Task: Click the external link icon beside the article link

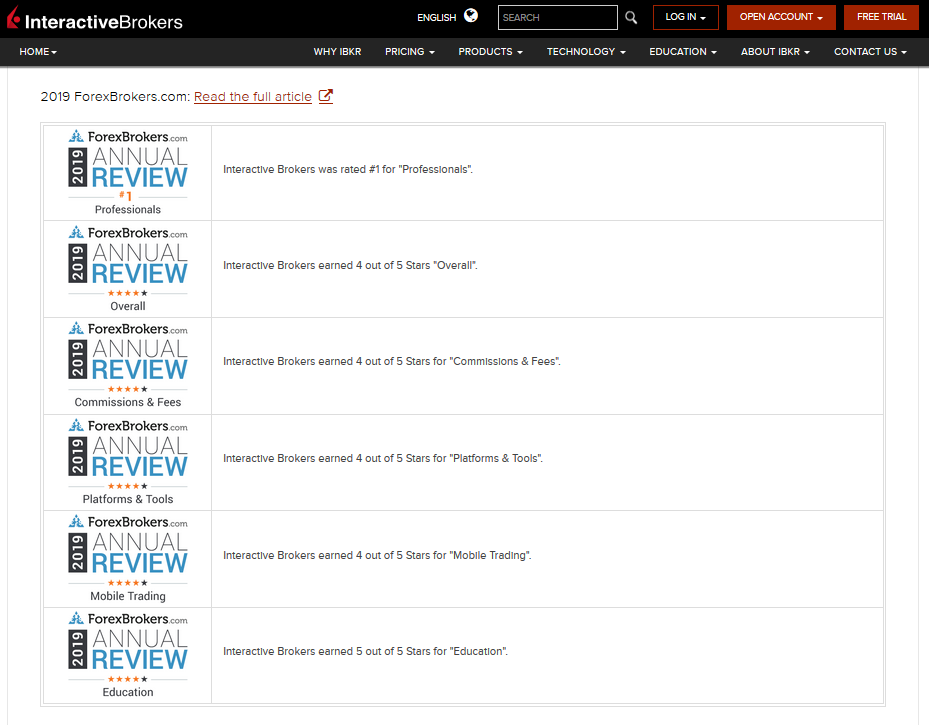Action: click(x=325, y=96)
